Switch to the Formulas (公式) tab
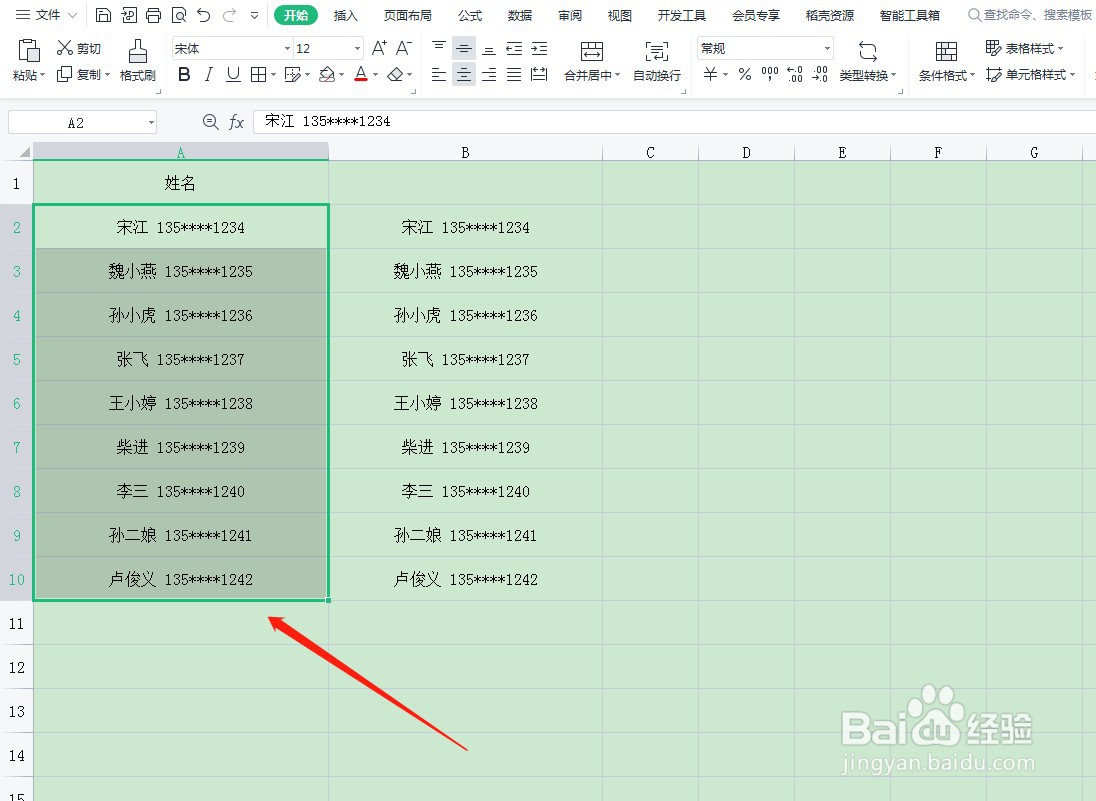This screenshot has width=1096, height=801. 470,15
